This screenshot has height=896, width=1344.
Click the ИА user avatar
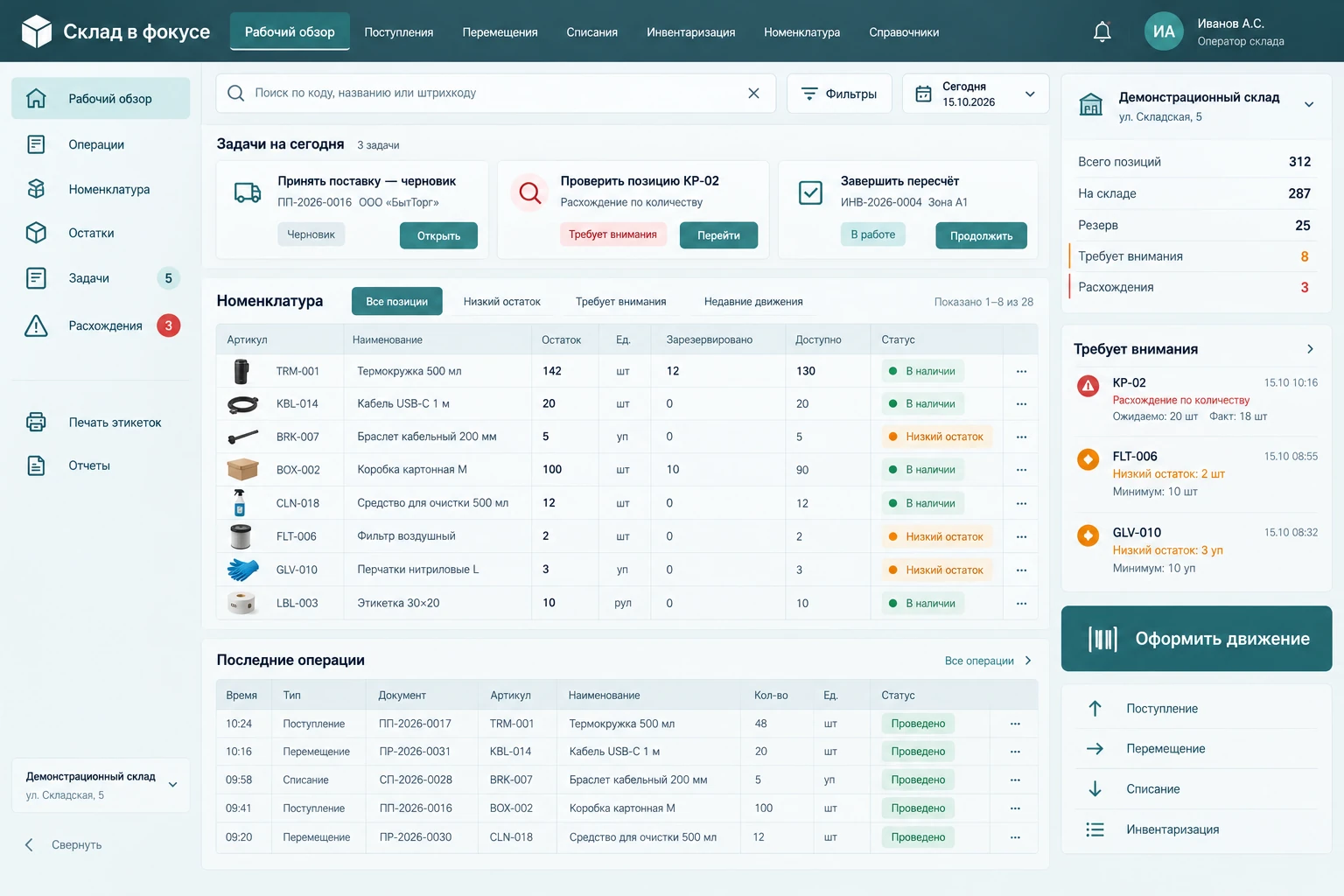coord(1164,31)
